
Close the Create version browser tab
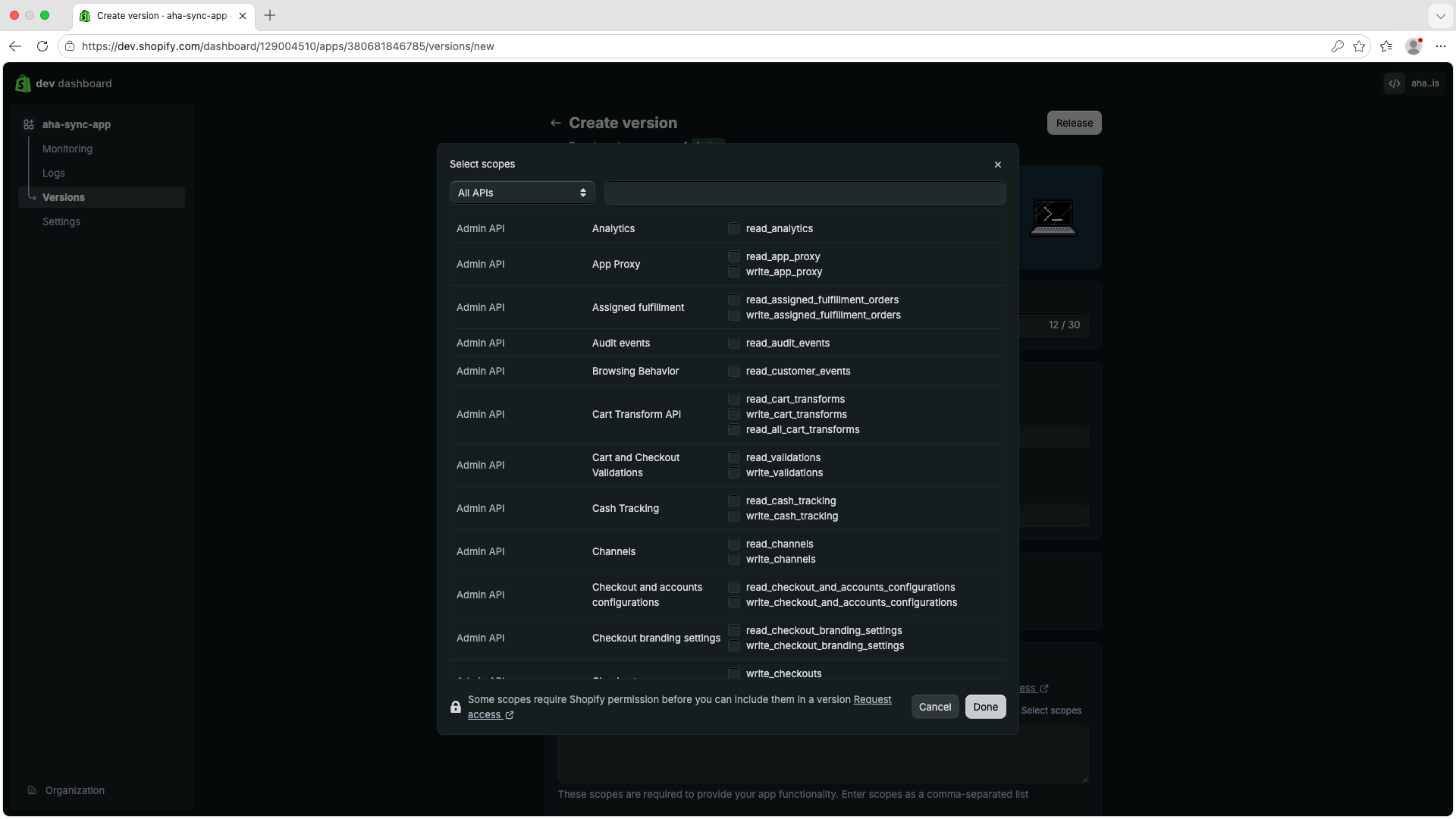tap(243, 15)
